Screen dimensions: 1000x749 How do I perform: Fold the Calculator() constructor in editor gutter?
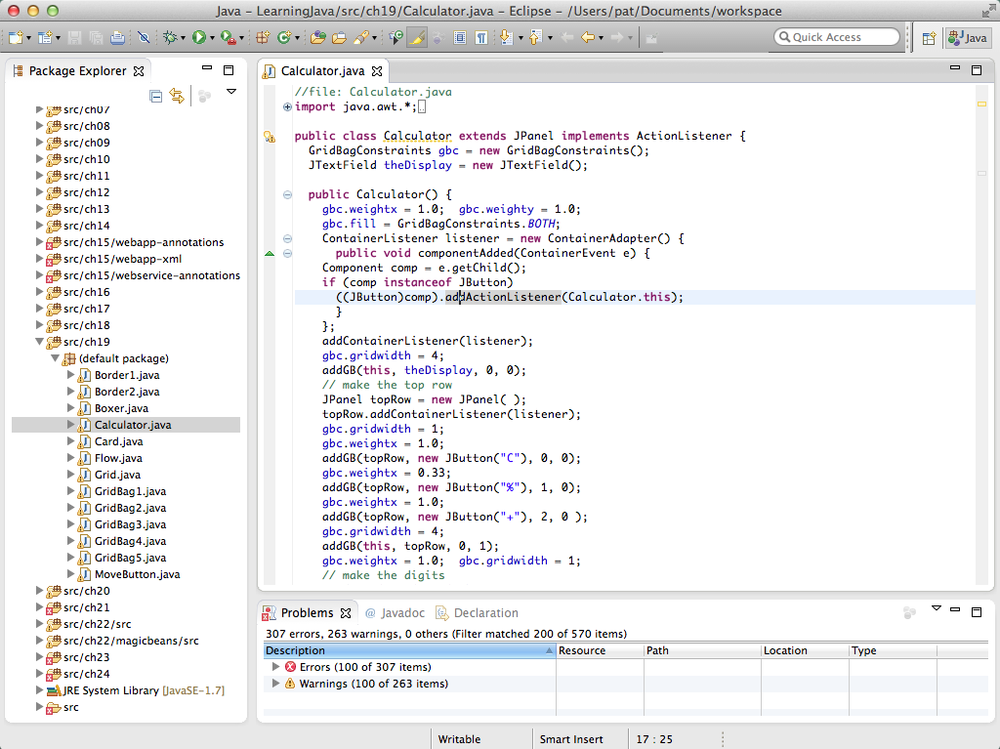point(288,195)
